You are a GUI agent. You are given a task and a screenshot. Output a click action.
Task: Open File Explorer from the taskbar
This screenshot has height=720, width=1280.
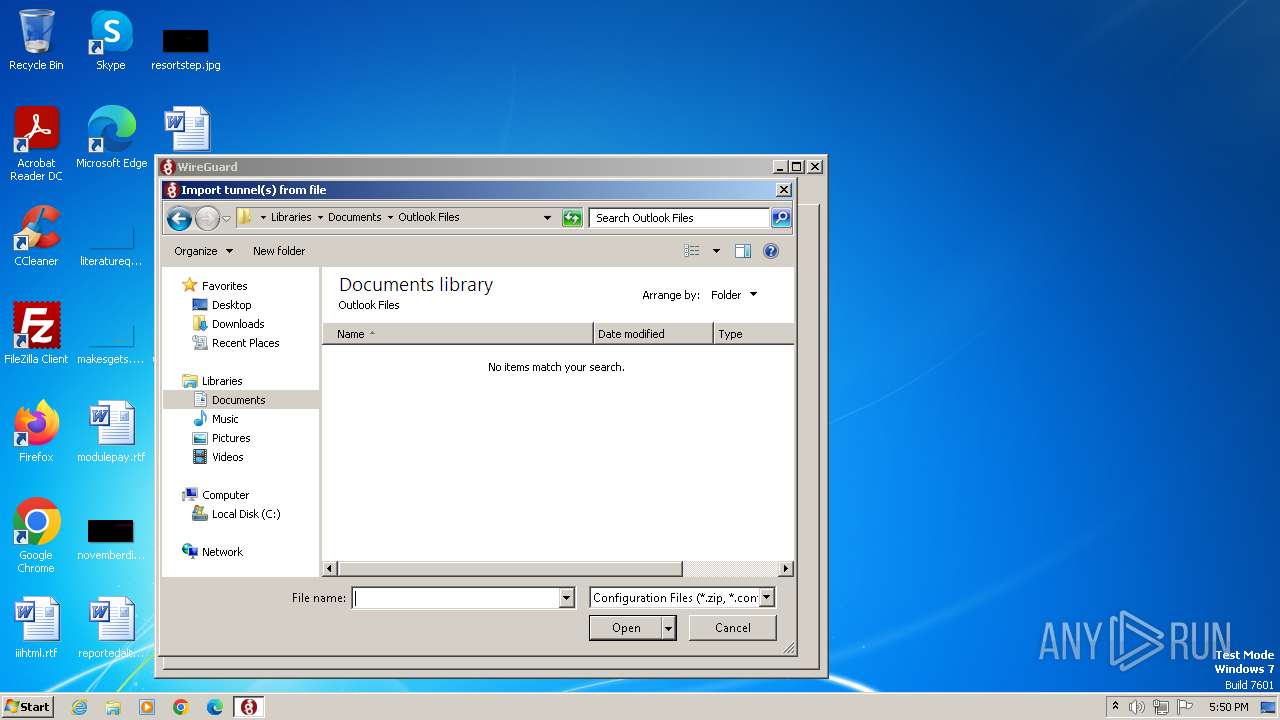(x=113, y=707)
